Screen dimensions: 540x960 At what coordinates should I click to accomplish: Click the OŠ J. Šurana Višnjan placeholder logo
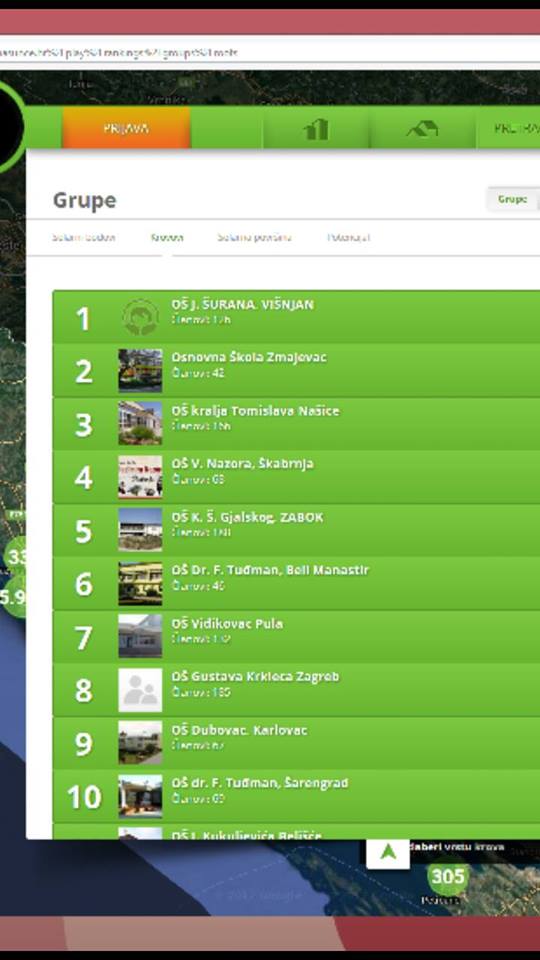(x=140, y=317)
